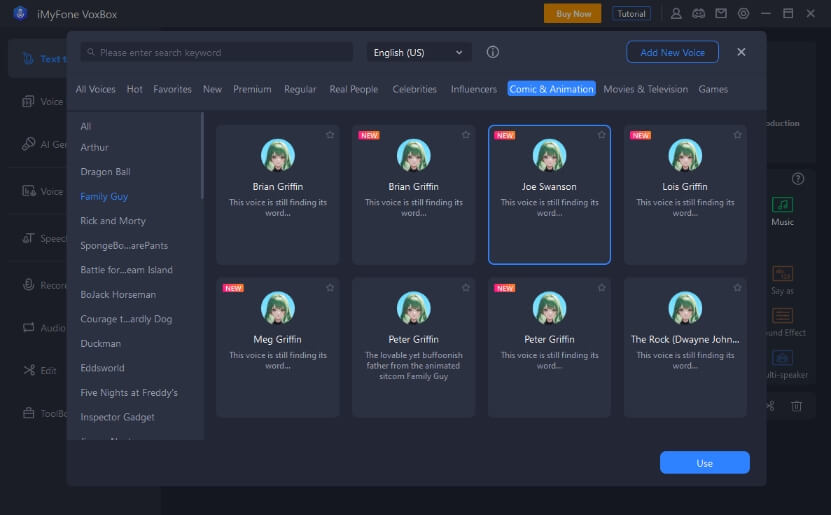Select Rick and Morty category

[113, 220]
